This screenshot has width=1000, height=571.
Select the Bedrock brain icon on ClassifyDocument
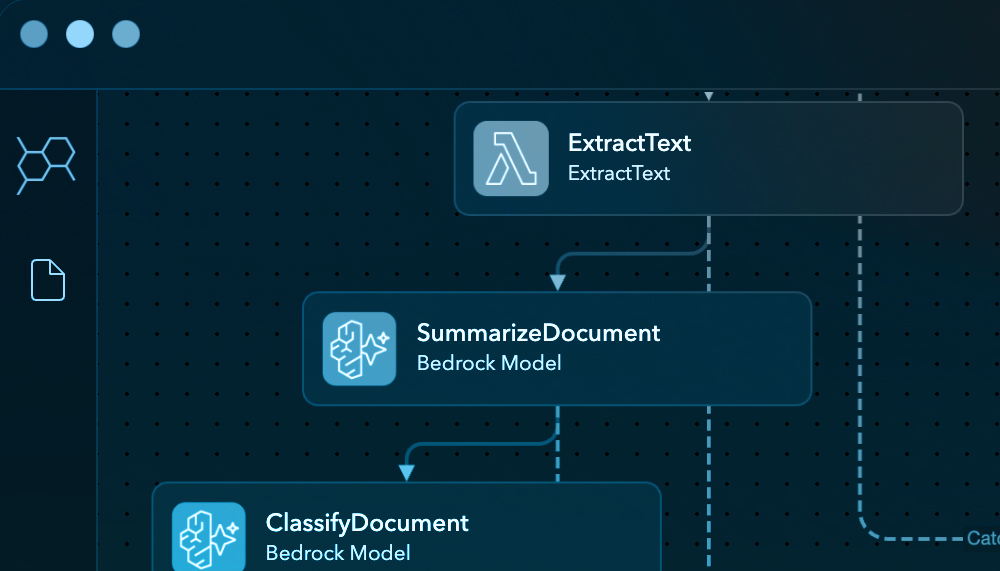[x=209, y=537]
